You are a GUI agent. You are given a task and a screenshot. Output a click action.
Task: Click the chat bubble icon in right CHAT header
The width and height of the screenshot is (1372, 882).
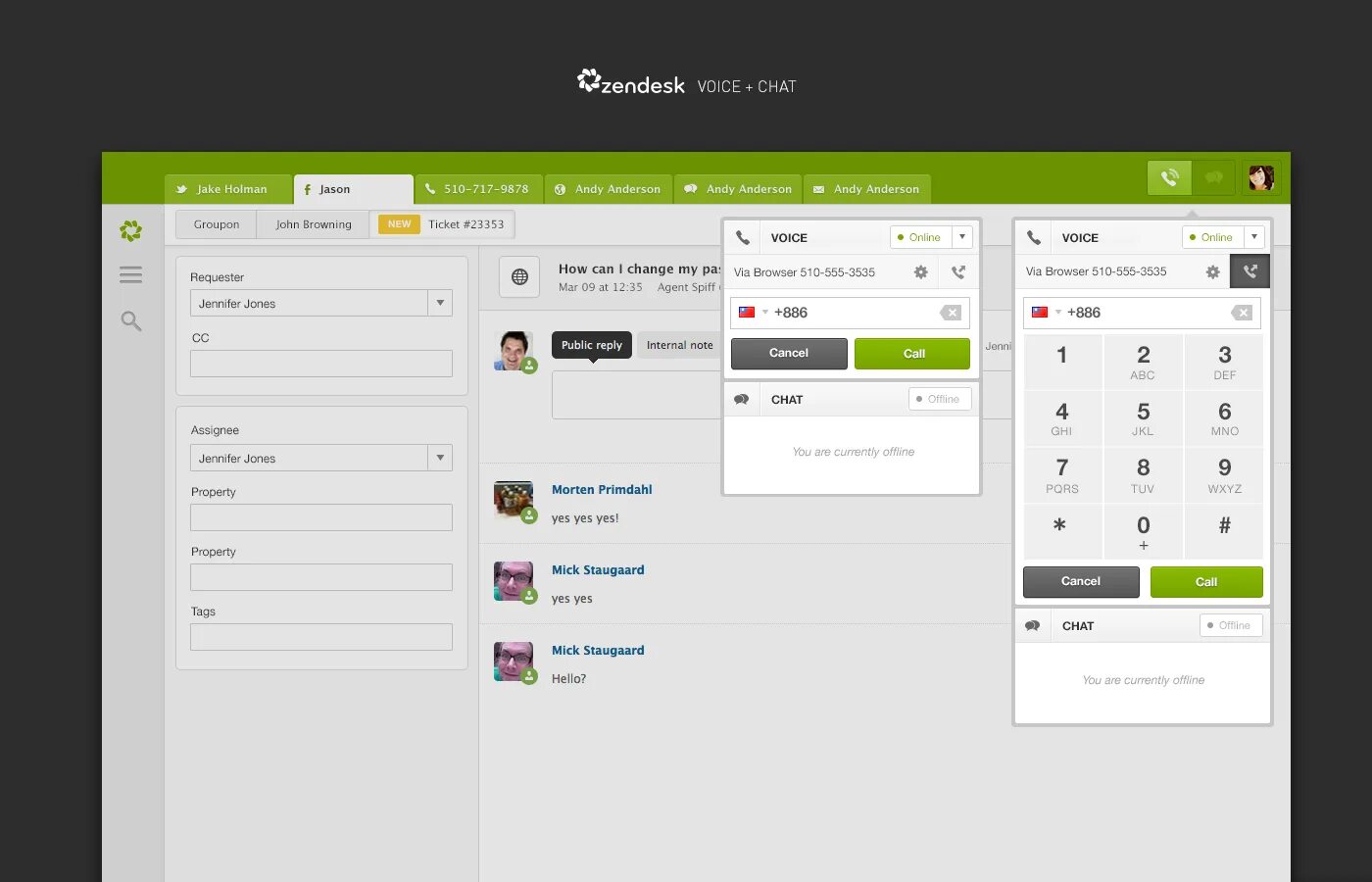click(x=1033, y=625)
